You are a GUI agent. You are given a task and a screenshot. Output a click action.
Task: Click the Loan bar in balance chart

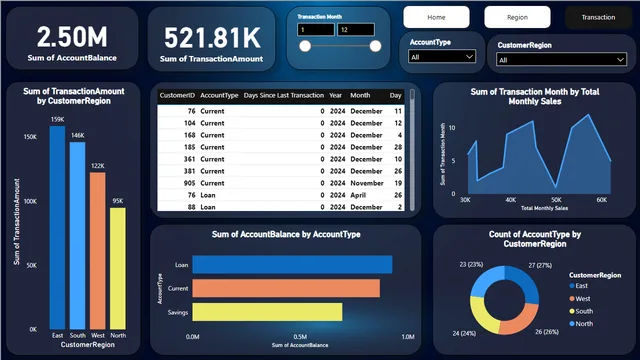pyautogui.click(x=292, y=264)
